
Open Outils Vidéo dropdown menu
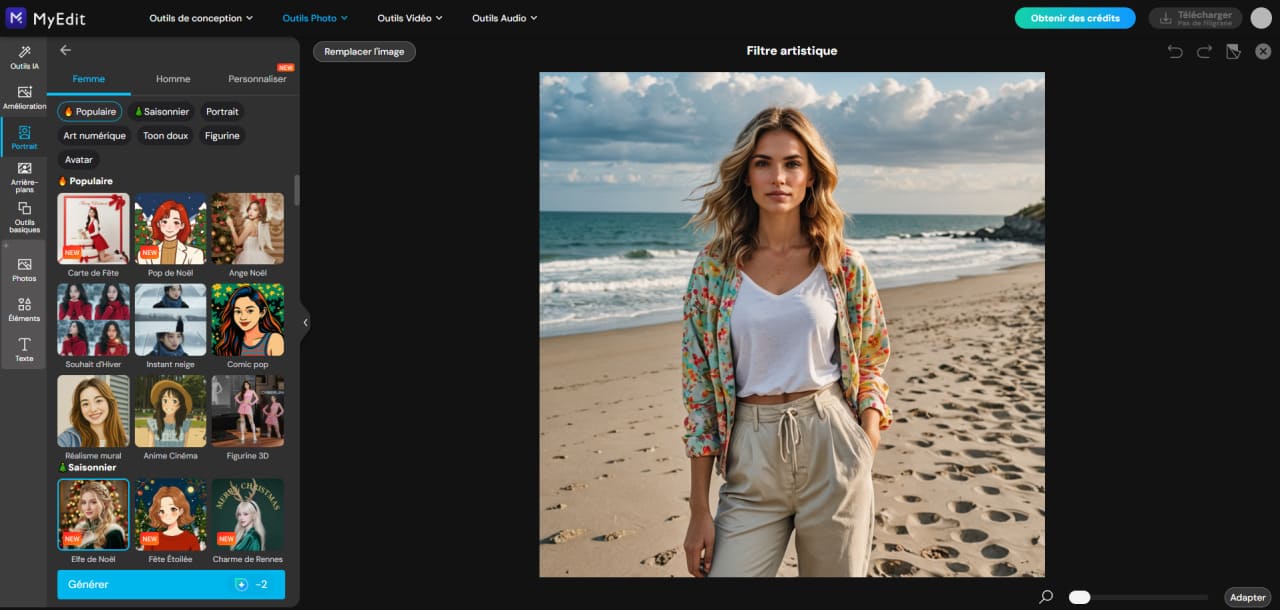click(x=410, y=18)
